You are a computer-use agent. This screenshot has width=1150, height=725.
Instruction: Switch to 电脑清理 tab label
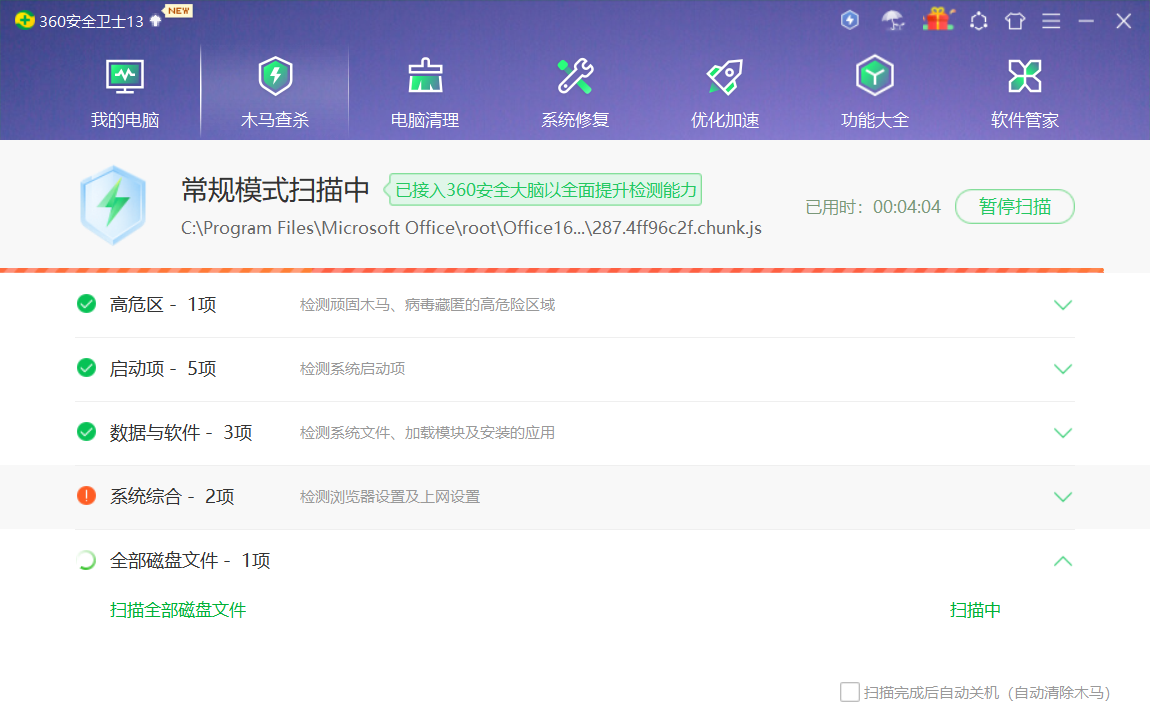point(425,120)
